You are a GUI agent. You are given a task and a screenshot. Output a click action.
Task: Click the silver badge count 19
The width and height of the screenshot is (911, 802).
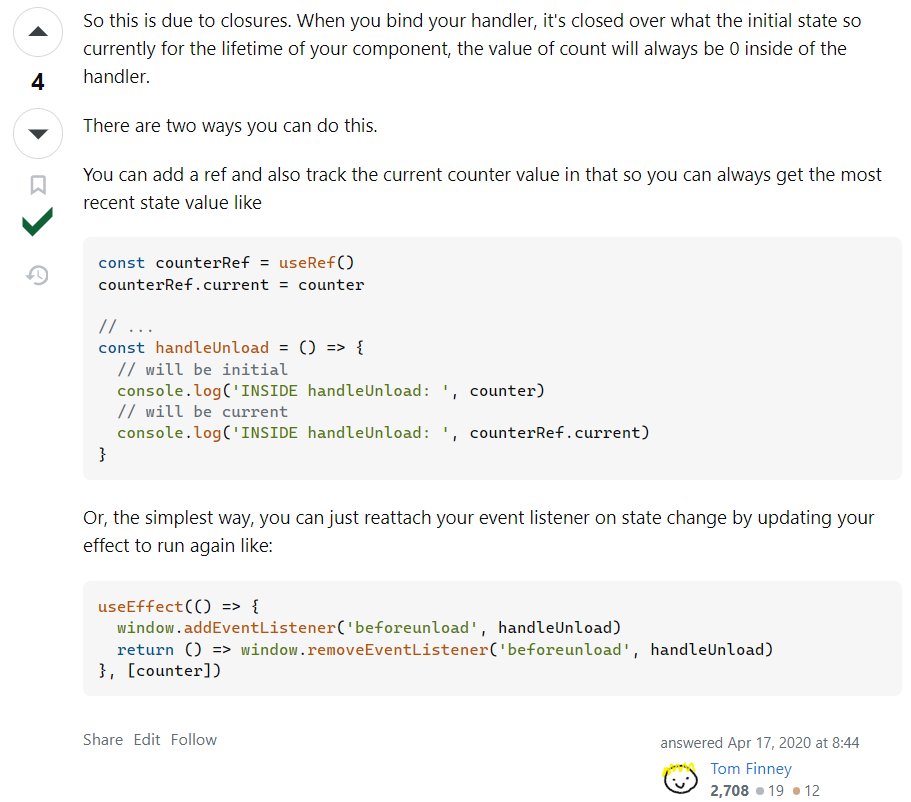tap(776, 790)
